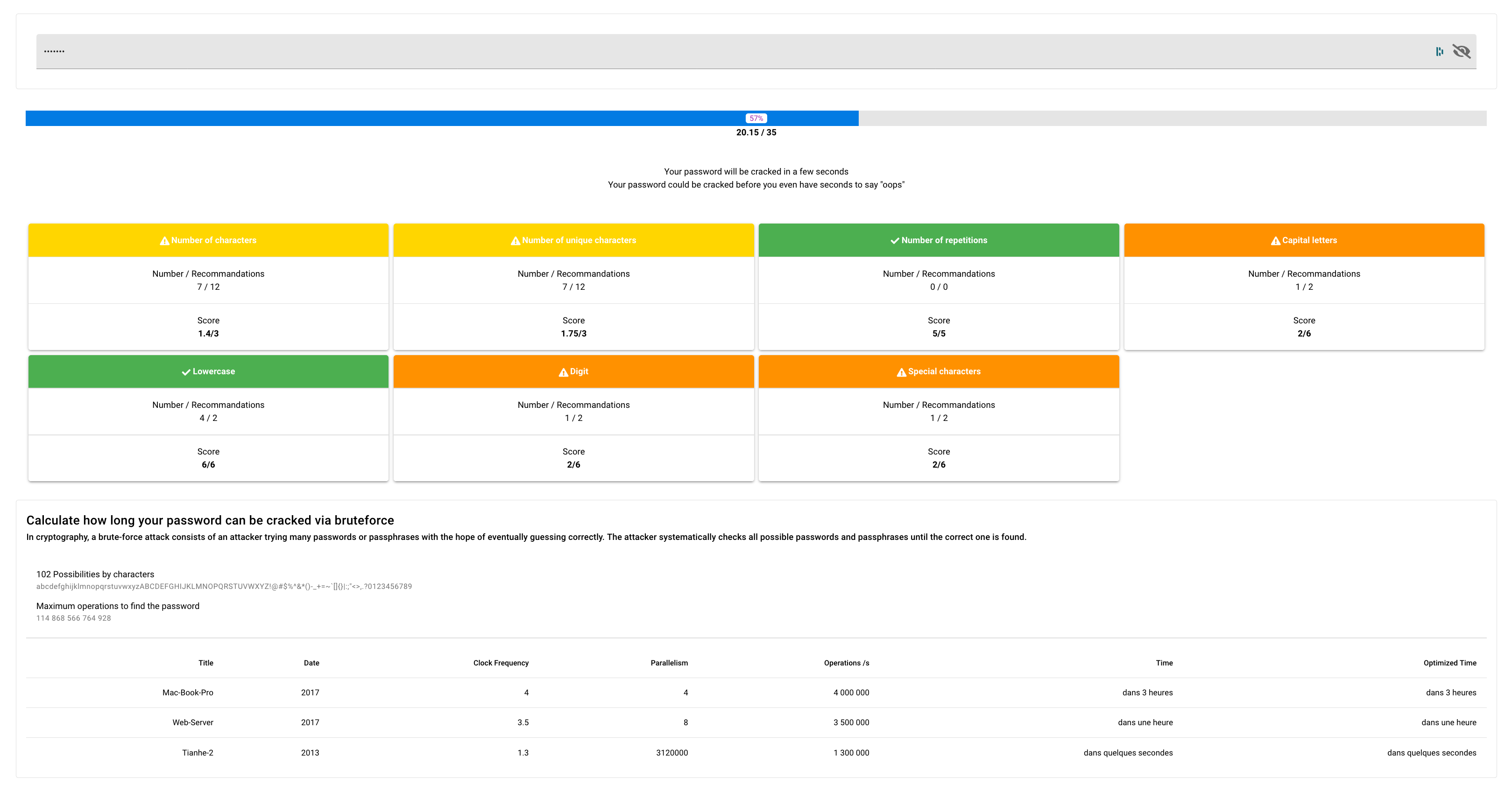Click warning icon on Number of characters
The width and height of the screenshot is (1512, 798).
(164, 241)
